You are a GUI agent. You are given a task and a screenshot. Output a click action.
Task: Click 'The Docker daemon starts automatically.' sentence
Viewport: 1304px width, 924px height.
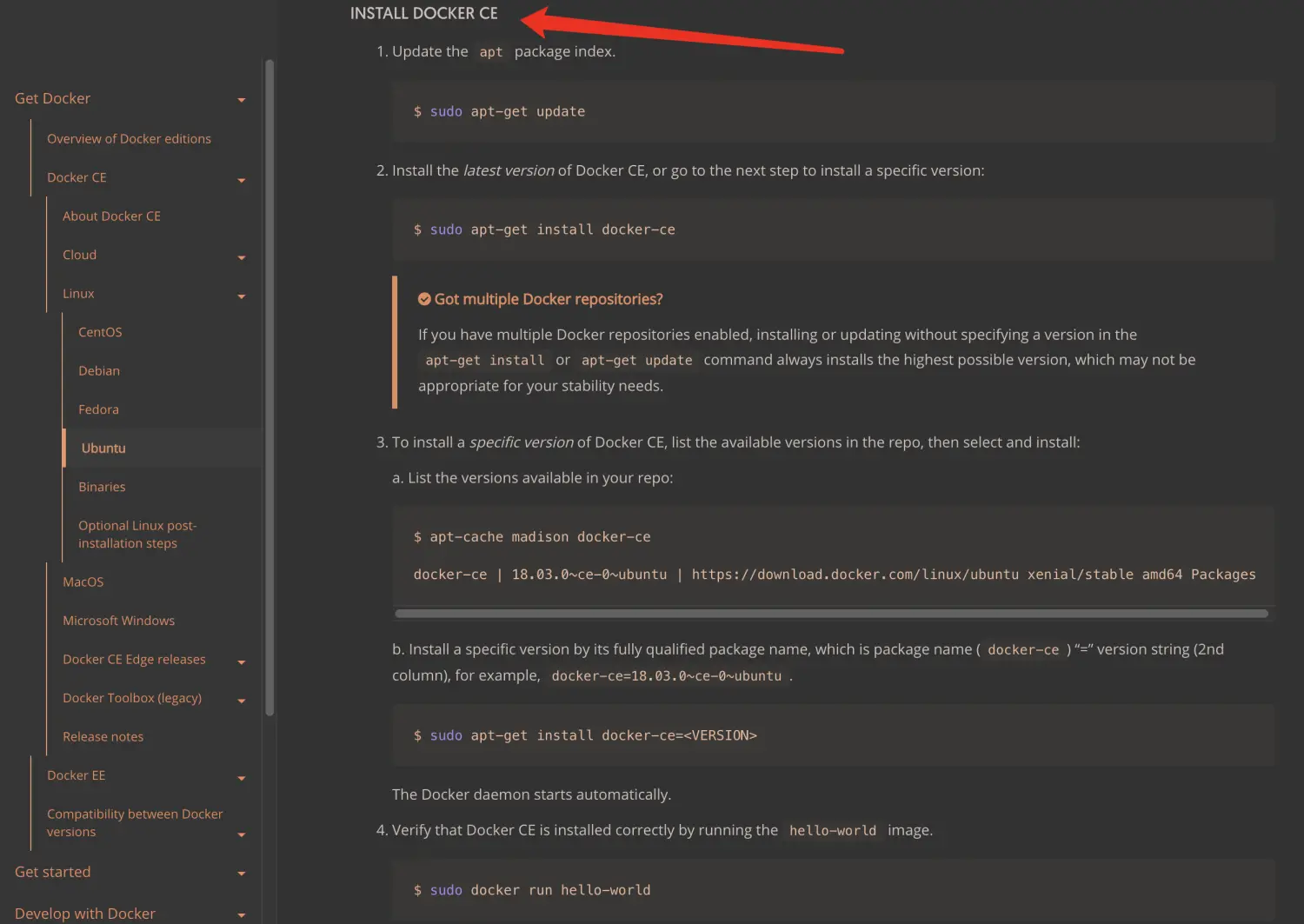point(531,794)
